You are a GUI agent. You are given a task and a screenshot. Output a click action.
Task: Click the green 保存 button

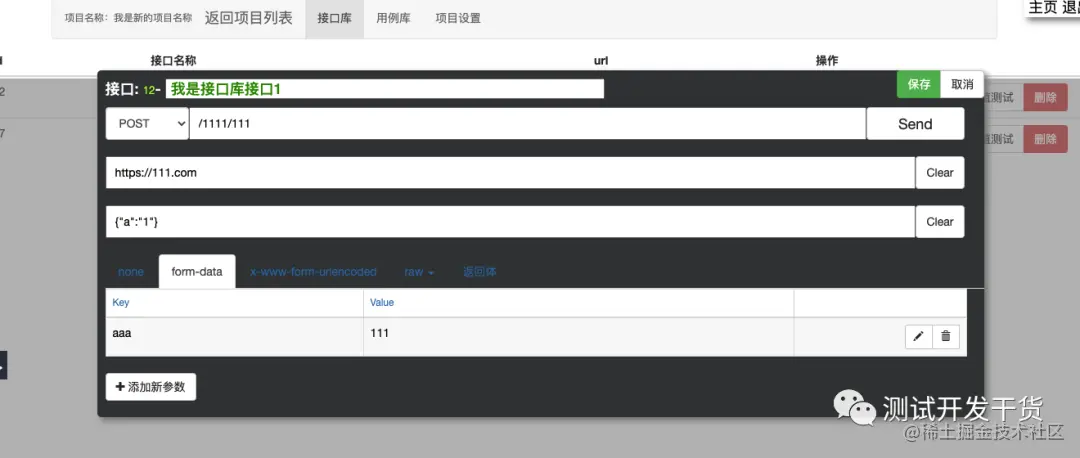click(x=919, y=85)
